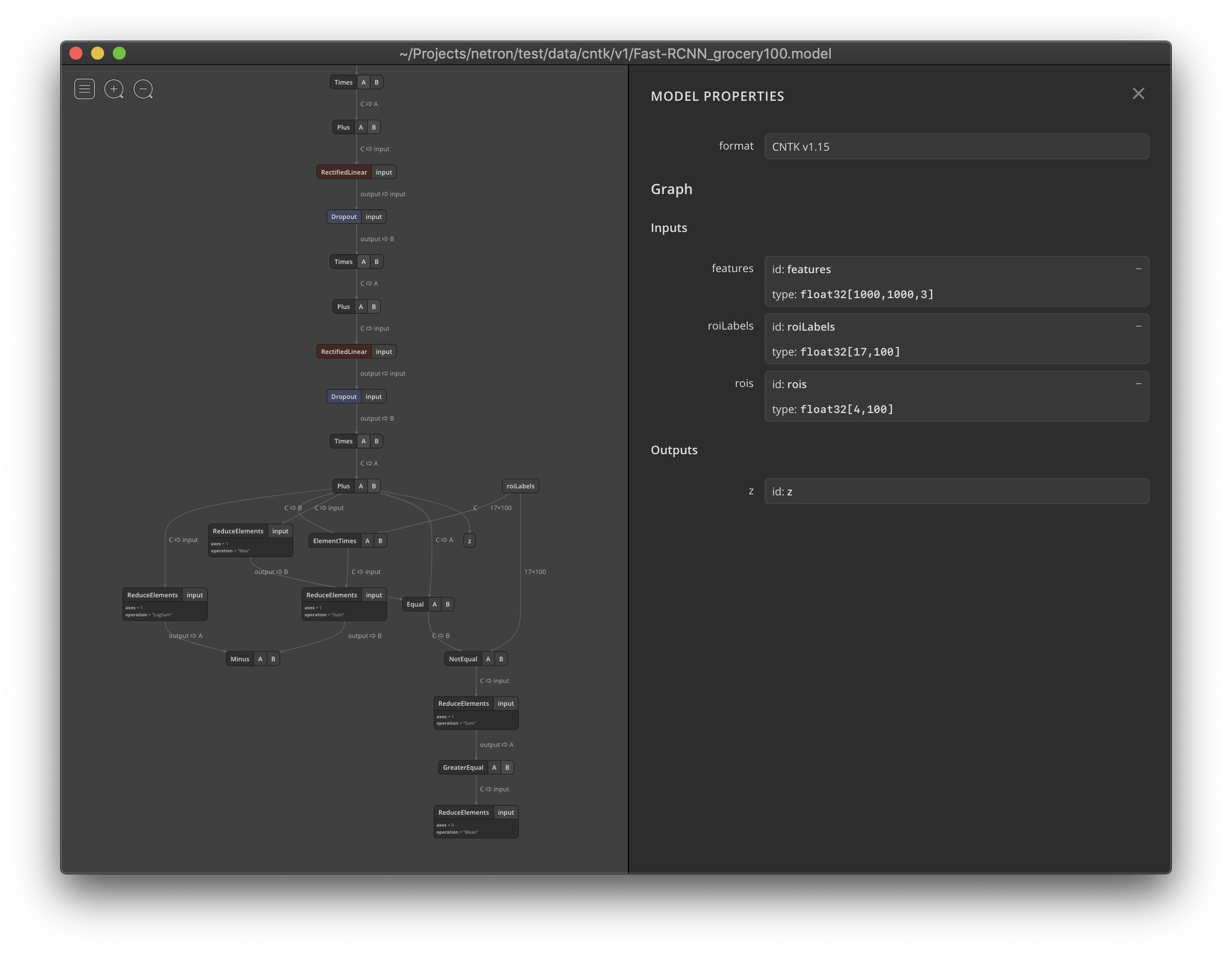This screenshot has width=1232, height=954.
Task: Click the Dropout node icon
Action: tap(343, 216)
